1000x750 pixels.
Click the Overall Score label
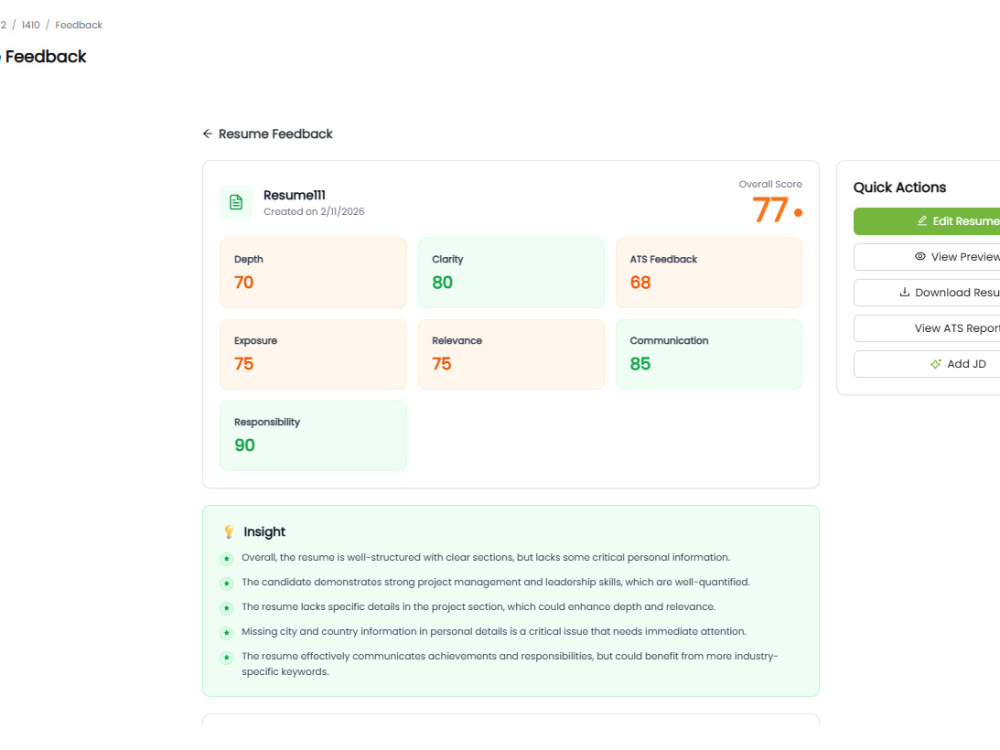(770, 184)
